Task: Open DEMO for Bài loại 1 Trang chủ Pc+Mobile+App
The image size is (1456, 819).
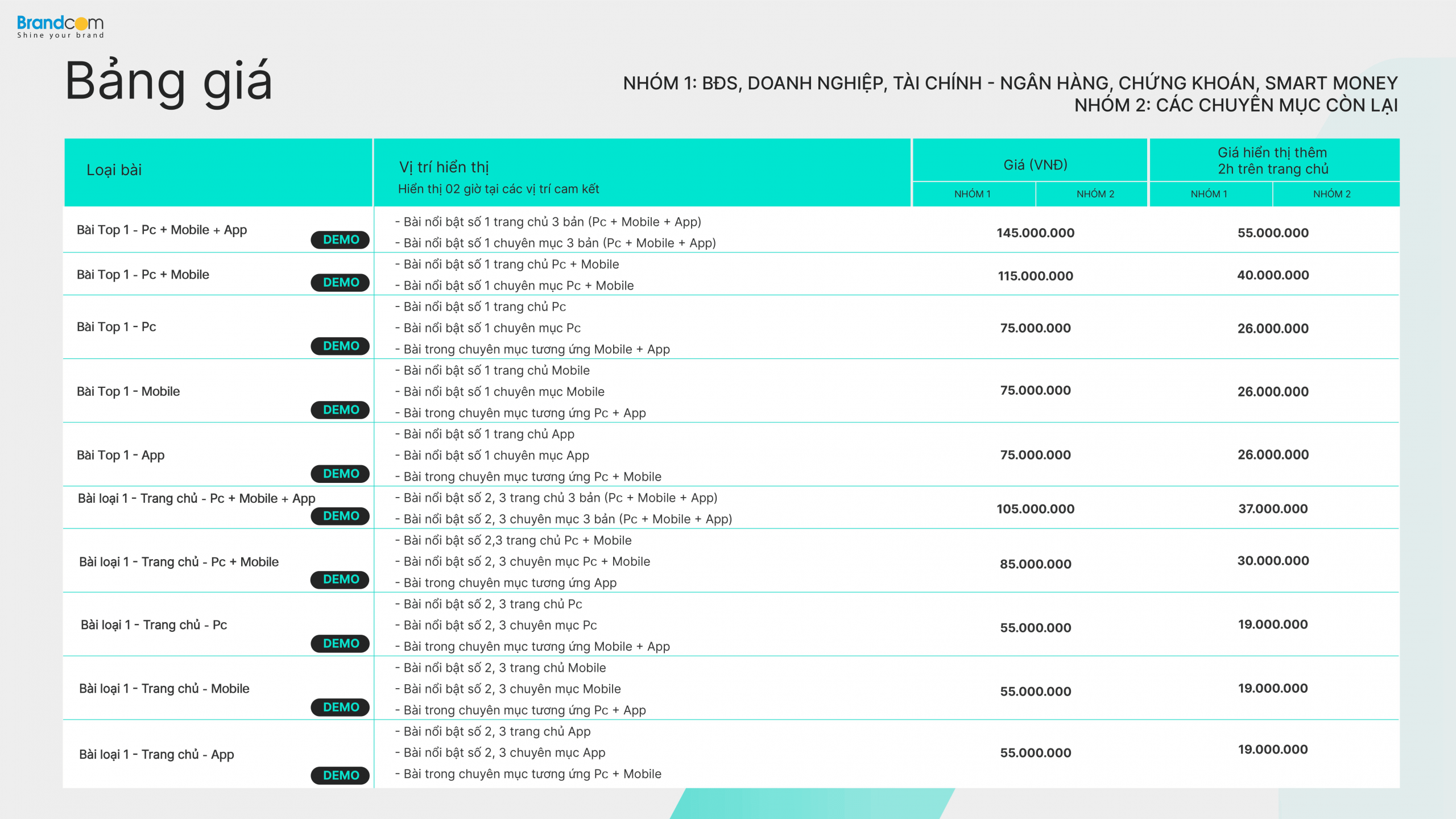Action: coord(340,516)
